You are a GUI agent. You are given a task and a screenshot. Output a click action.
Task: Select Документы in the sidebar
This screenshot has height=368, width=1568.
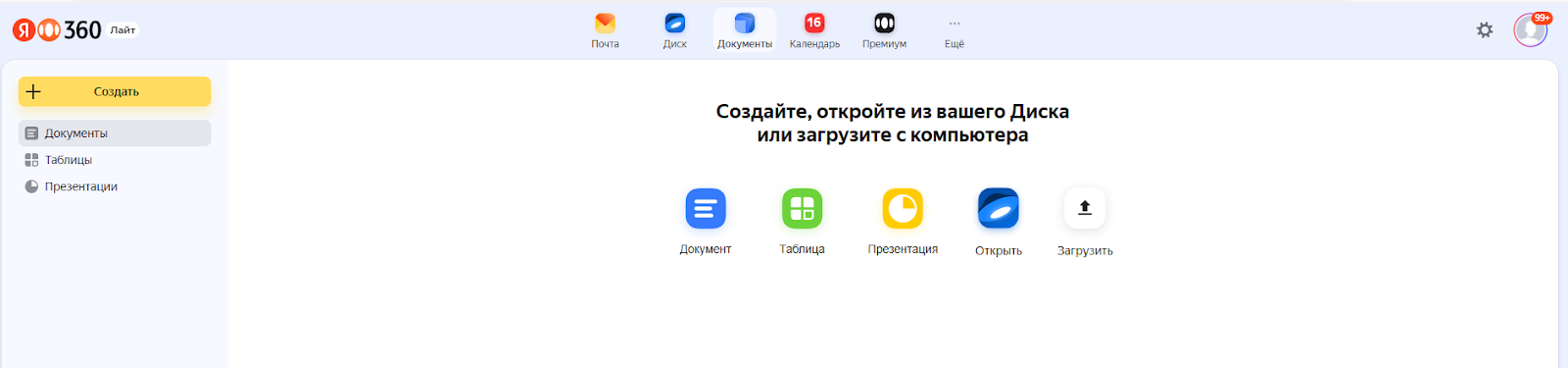(115, 133)
